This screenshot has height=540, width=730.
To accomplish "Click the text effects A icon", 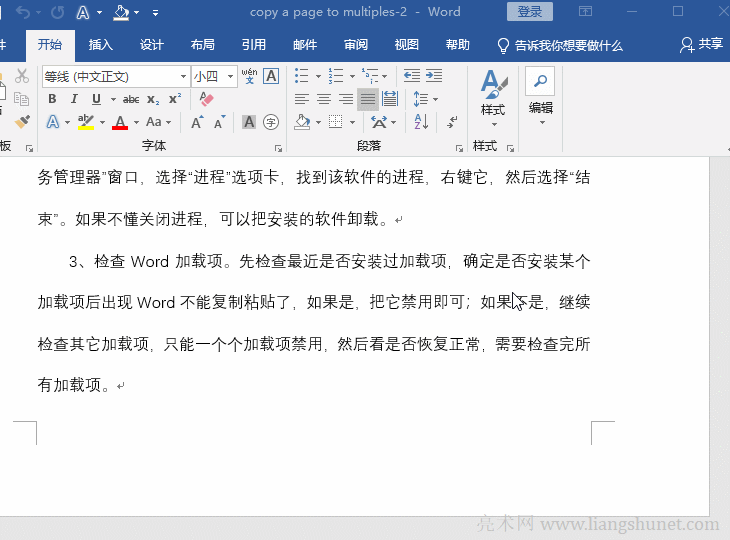I will (x=53, y=122).
